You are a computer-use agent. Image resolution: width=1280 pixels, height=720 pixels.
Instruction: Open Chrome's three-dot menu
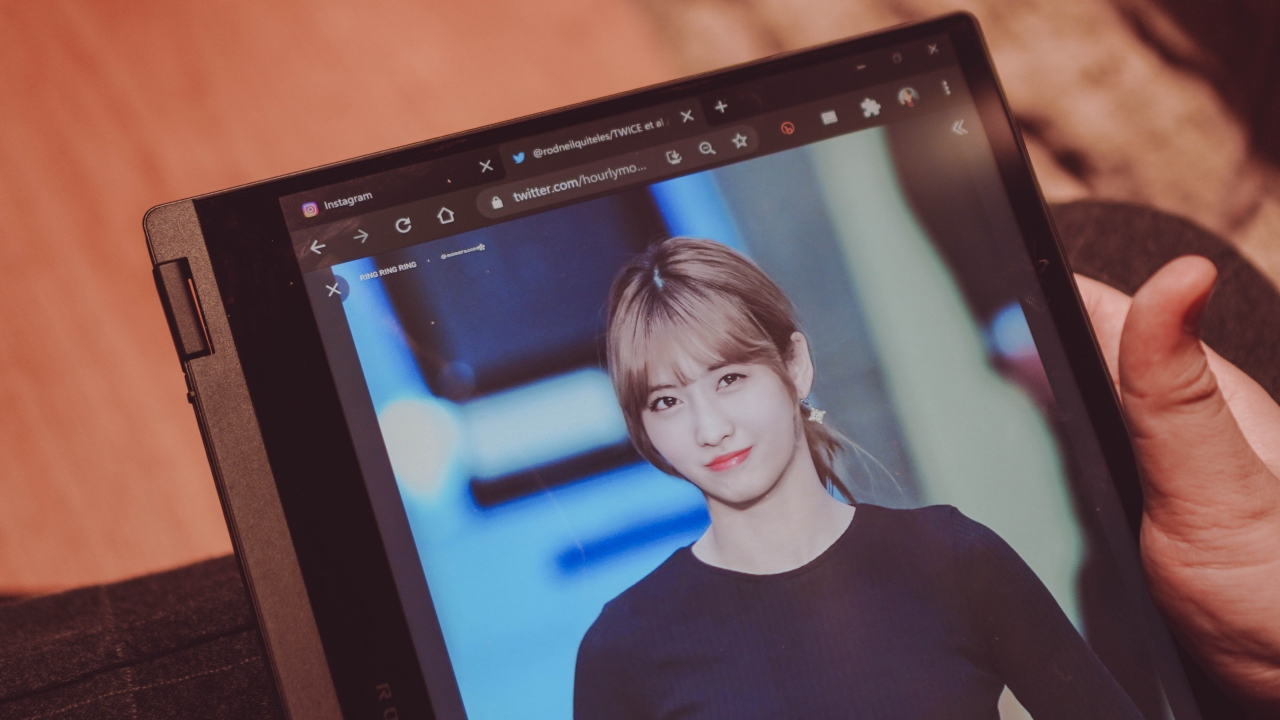tap(945, 88)
